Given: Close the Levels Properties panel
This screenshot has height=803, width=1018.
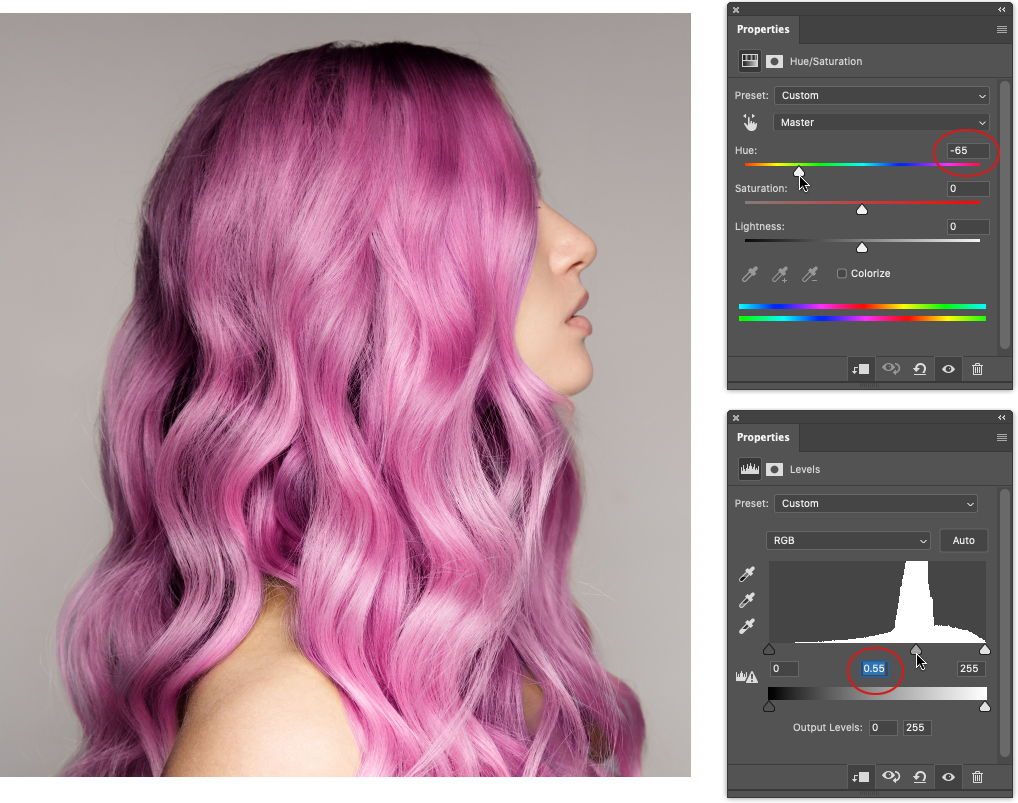Looking at the screenshot, I should tap(736, 418).
